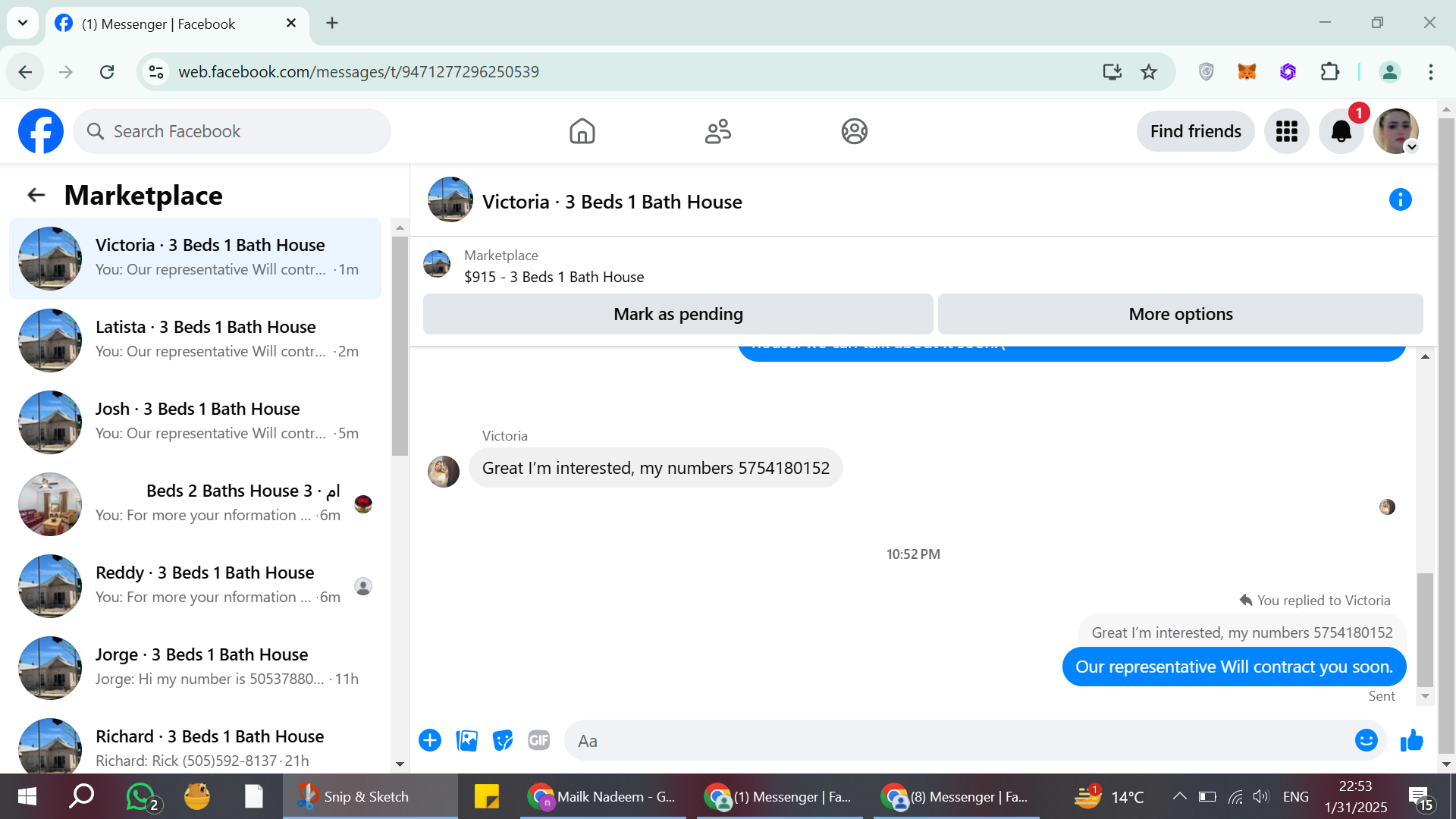Open the Jorge conversation
This screenshot has height=819, width=1456.
[x=195, y=668]
